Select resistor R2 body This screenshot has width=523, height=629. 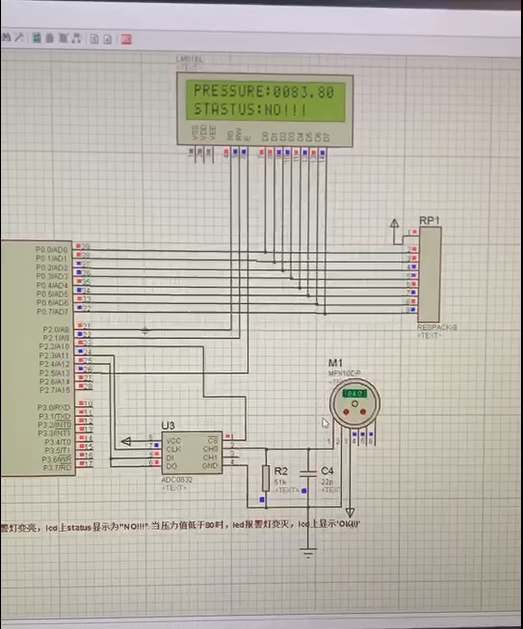(x=266, y=478)
